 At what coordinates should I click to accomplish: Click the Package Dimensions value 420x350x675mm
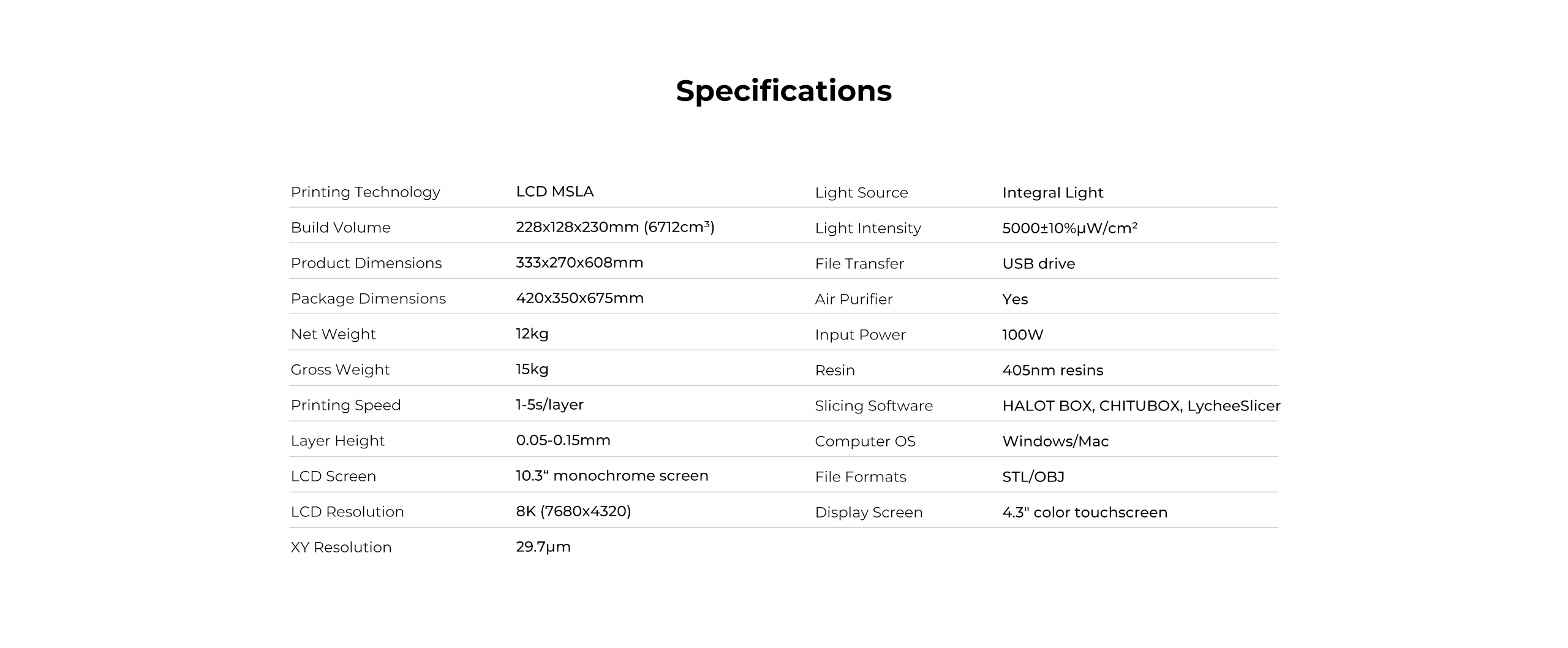pos(579,298)
